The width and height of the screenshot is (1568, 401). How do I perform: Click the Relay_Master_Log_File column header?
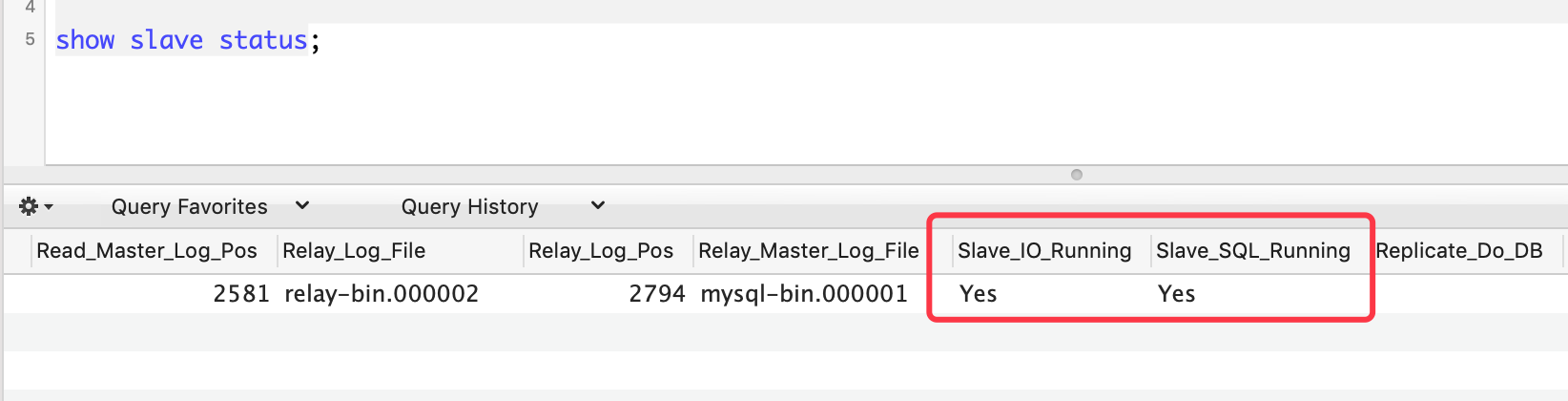809,251
